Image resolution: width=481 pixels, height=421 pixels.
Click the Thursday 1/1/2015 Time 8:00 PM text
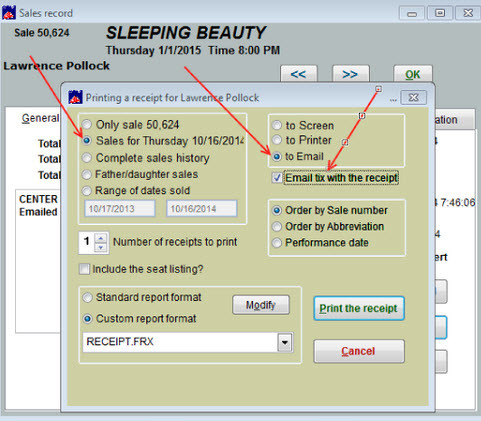pos(193,50)
